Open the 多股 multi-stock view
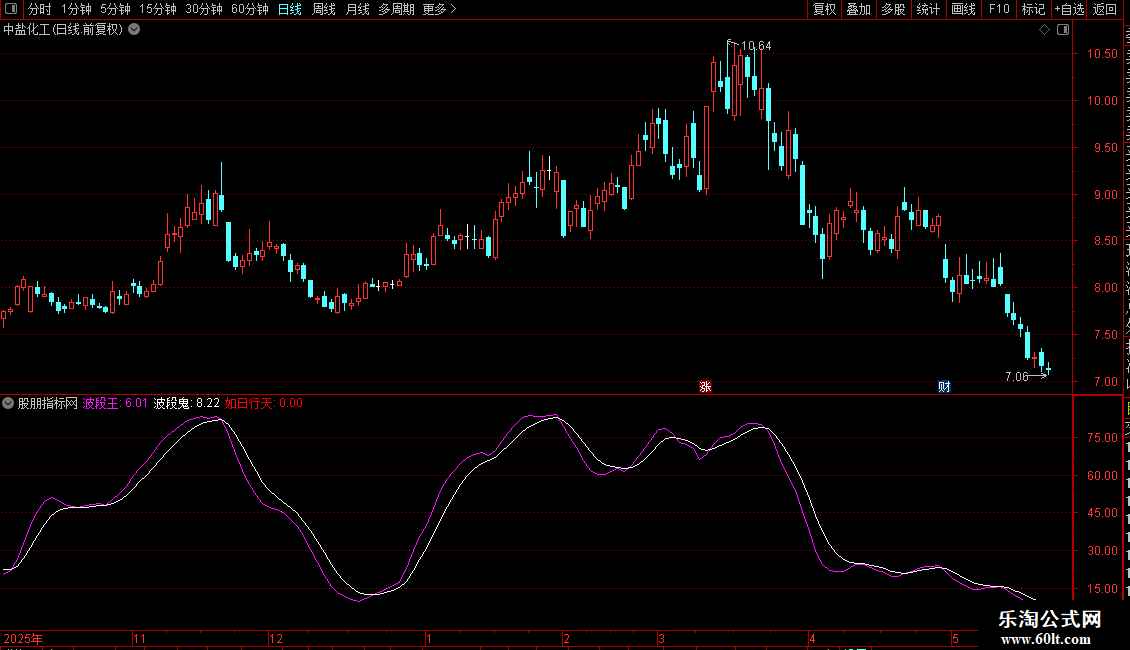 click(893, 9)
